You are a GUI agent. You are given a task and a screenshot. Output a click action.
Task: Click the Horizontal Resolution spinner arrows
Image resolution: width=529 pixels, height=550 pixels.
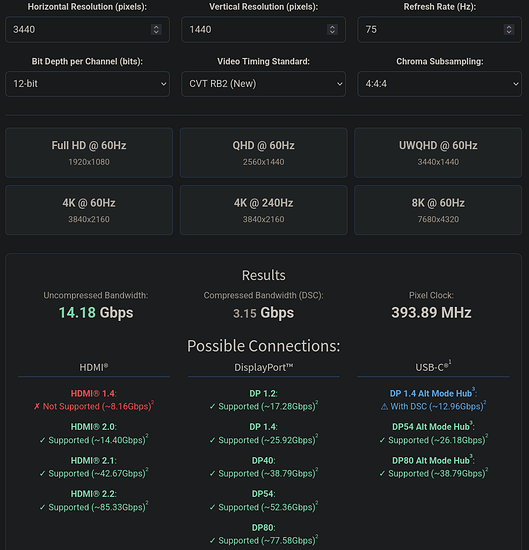[x=156, y=29]
